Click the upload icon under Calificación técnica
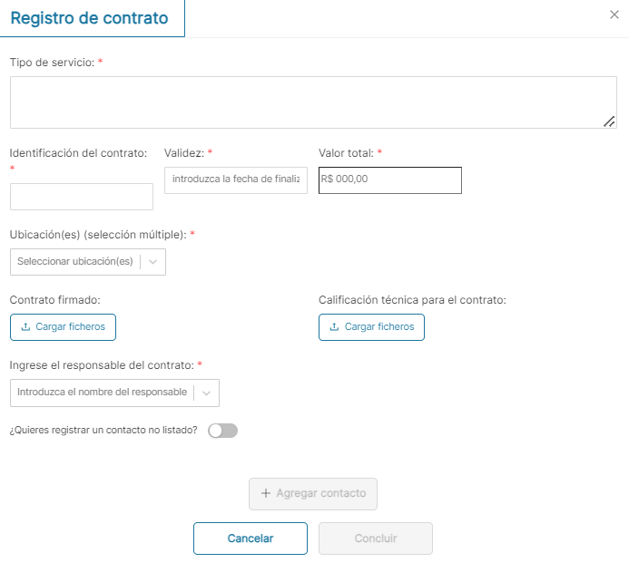629x582 pixels. pos(335,327)
